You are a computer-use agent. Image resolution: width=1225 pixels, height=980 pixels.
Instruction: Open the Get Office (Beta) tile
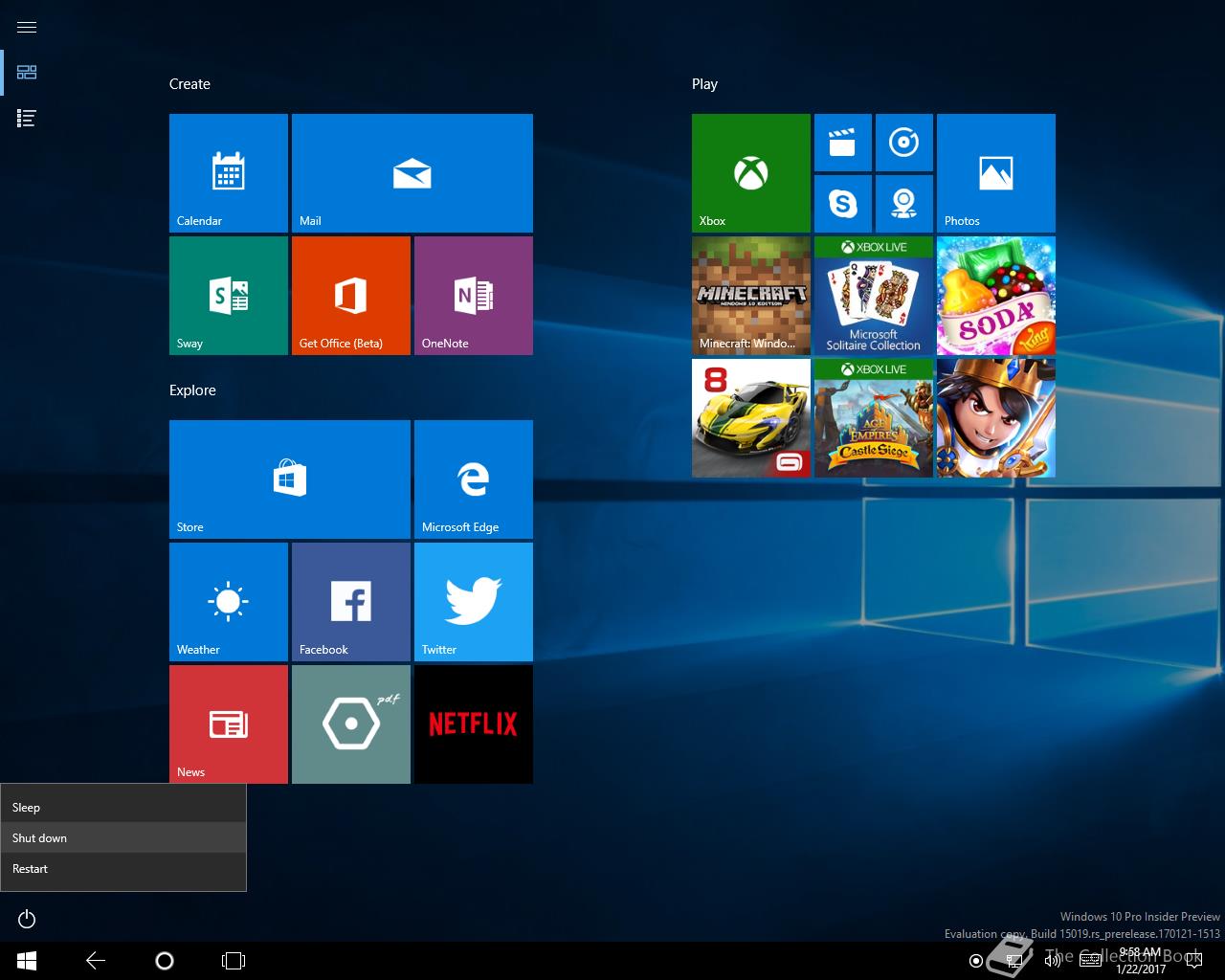pyautogui.click(x=351, y=296)
